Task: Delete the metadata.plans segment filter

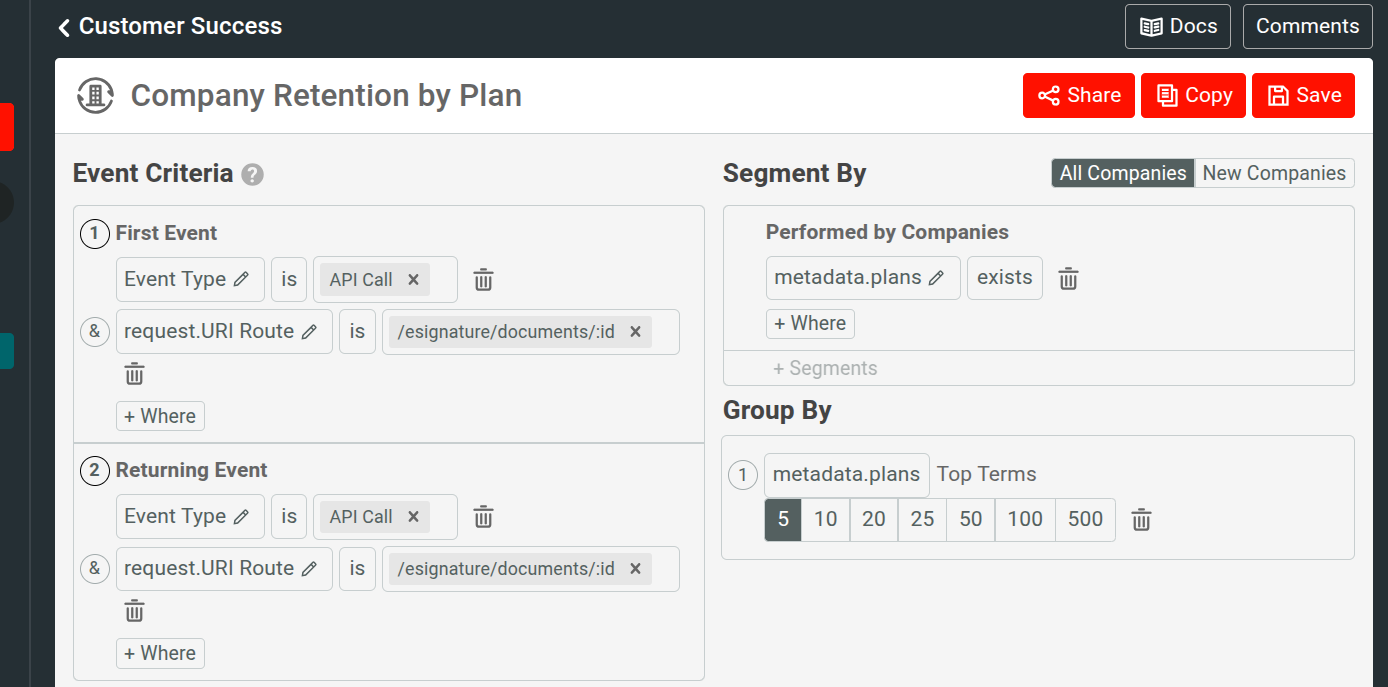Action: pyautogui.click(x=1068, y=278)
